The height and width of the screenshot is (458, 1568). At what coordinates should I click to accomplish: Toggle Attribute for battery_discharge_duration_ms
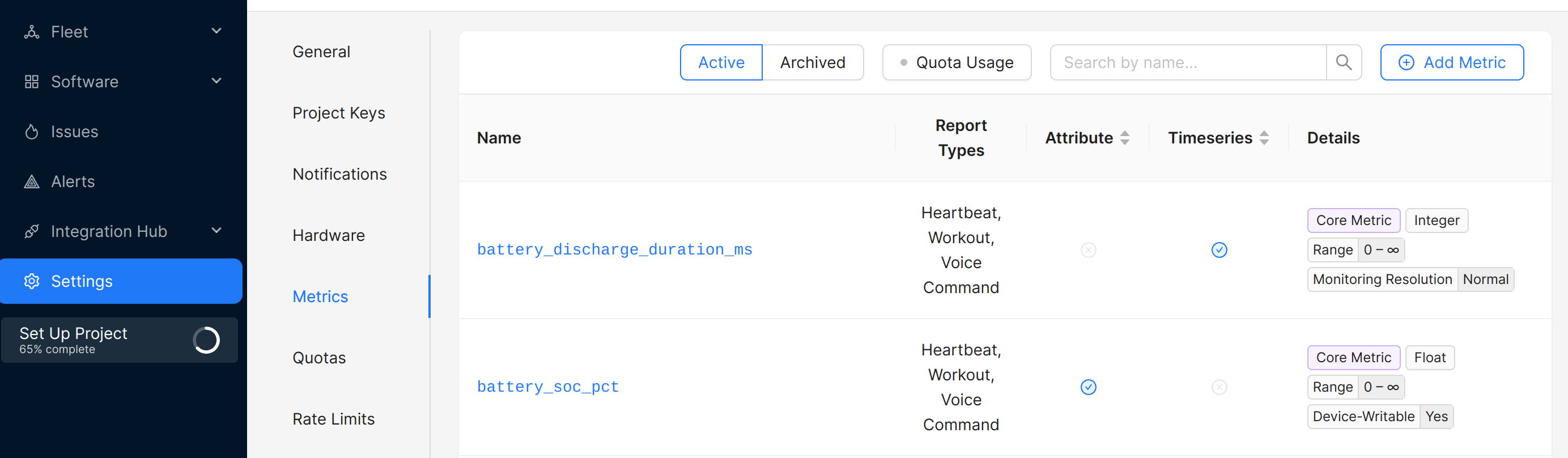(x=1089, y=250)
